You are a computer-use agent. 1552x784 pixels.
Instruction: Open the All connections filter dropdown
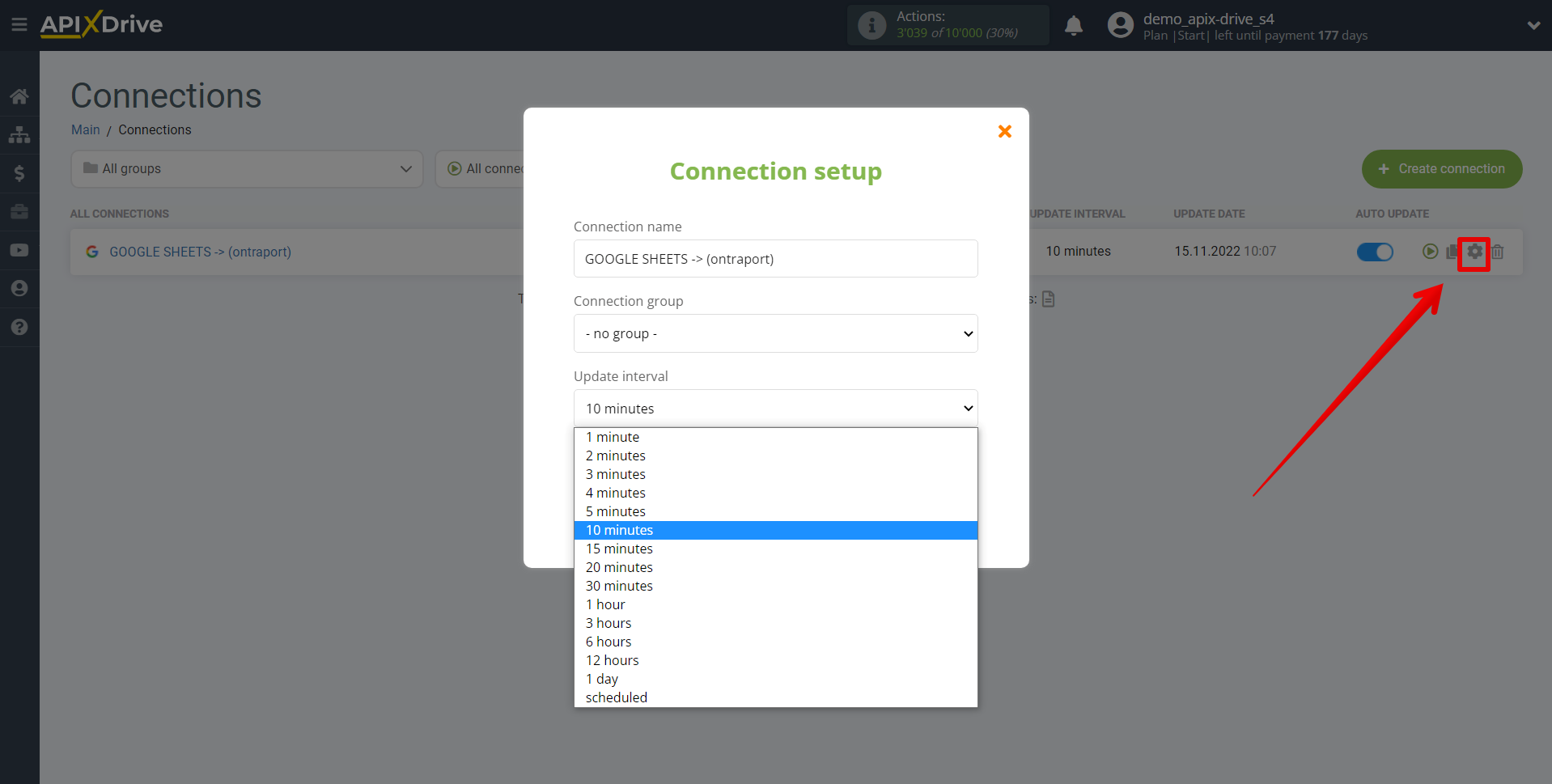click(x=480, y=169)
